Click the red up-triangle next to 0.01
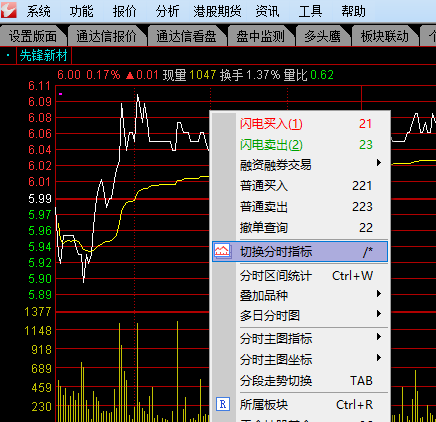Image resolution: width=436 pixels, height=422 pixels. tap(130, 76)
